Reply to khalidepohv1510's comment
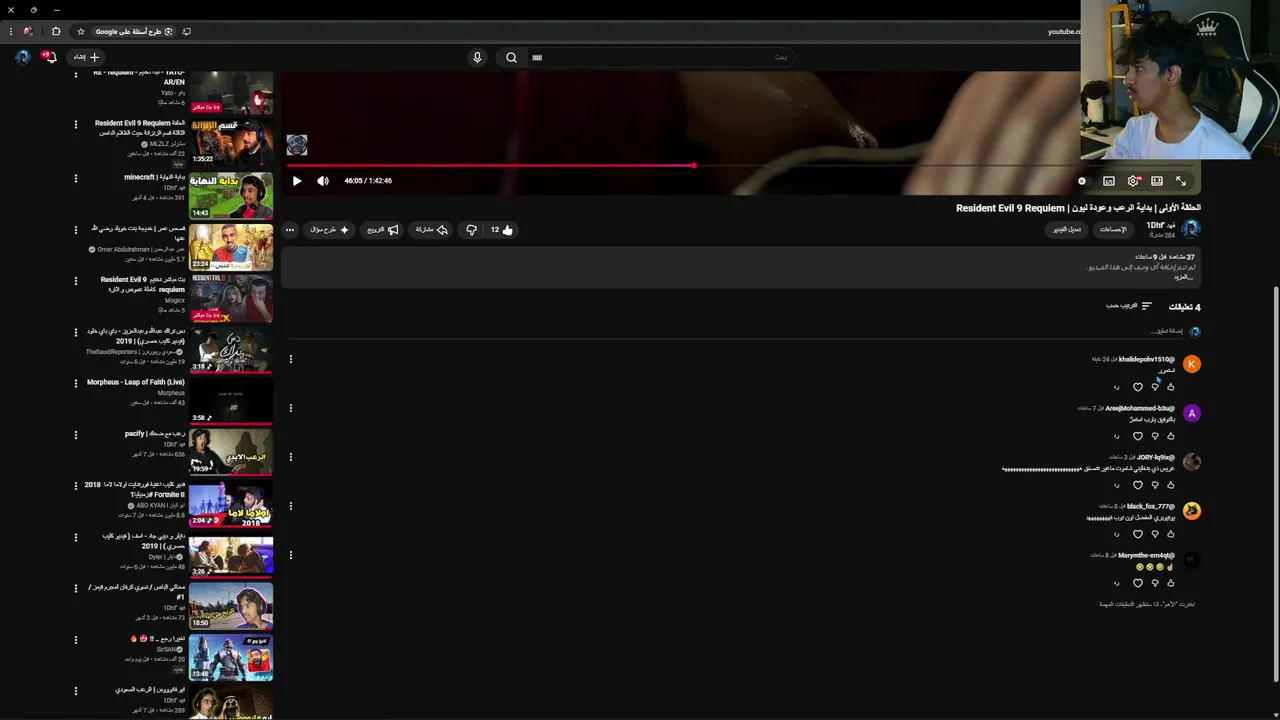 (x=1117, y=387)
